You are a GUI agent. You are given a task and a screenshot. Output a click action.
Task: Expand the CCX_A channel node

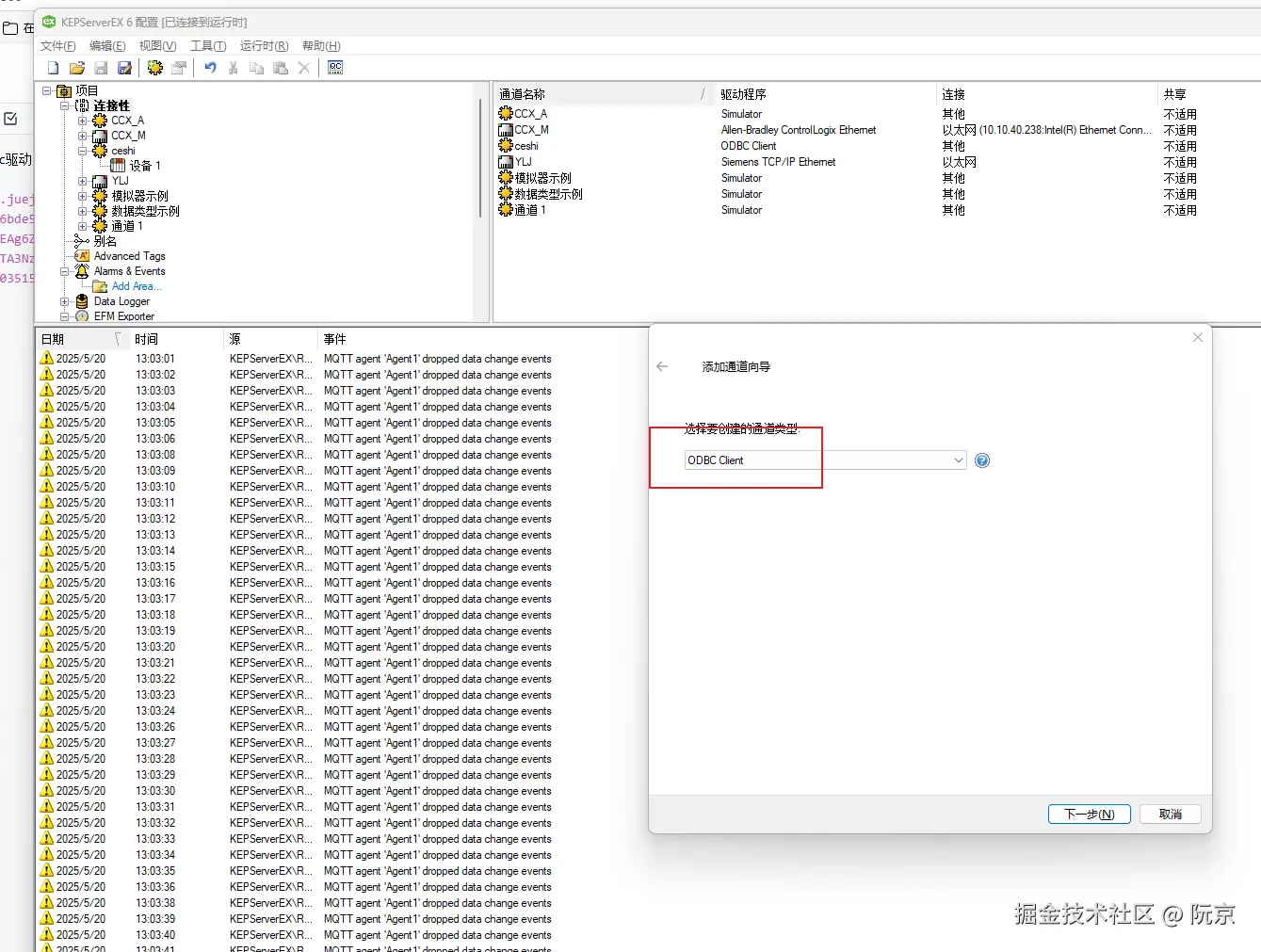pyautogui.click(x=82, y=121)
